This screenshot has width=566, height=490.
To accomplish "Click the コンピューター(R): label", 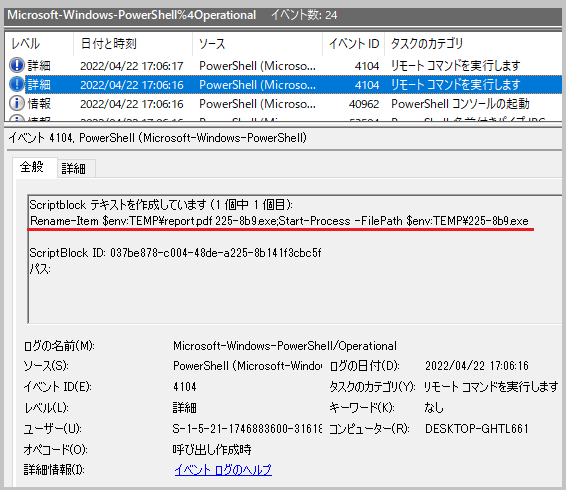I will pos(369,429).
